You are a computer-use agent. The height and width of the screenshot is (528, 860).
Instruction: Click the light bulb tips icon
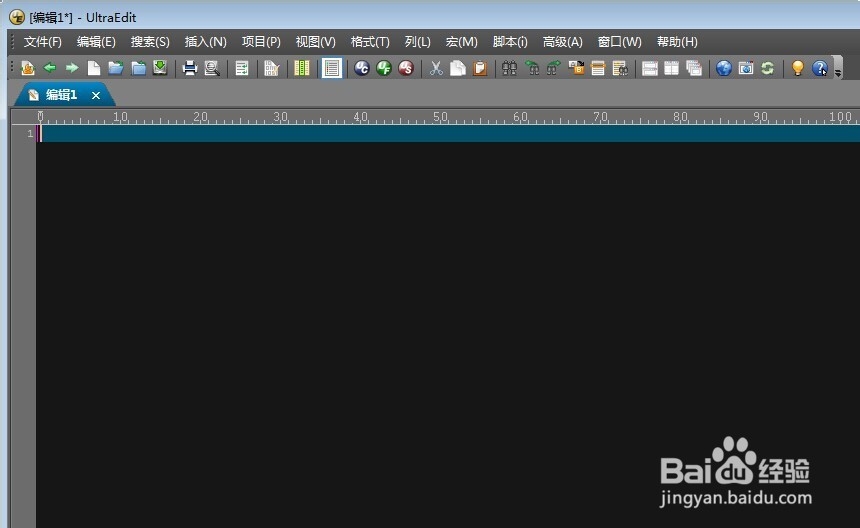(x=798, y=68)
